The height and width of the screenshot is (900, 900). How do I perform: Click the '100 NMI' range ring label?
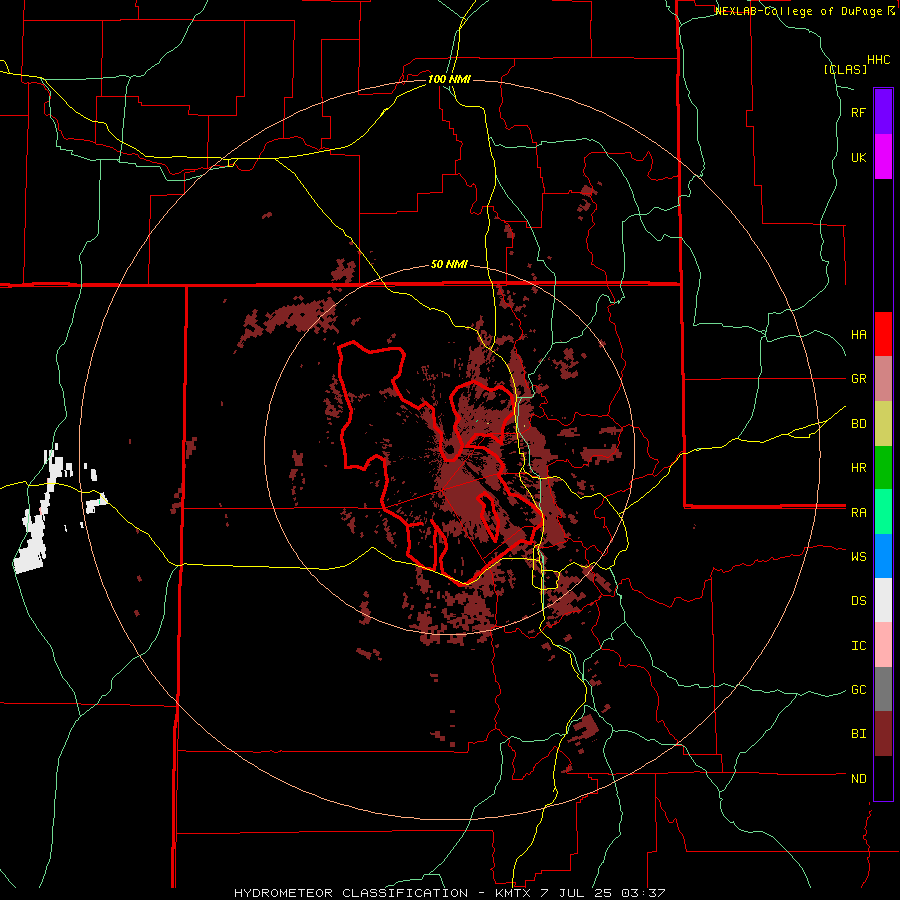449,79
